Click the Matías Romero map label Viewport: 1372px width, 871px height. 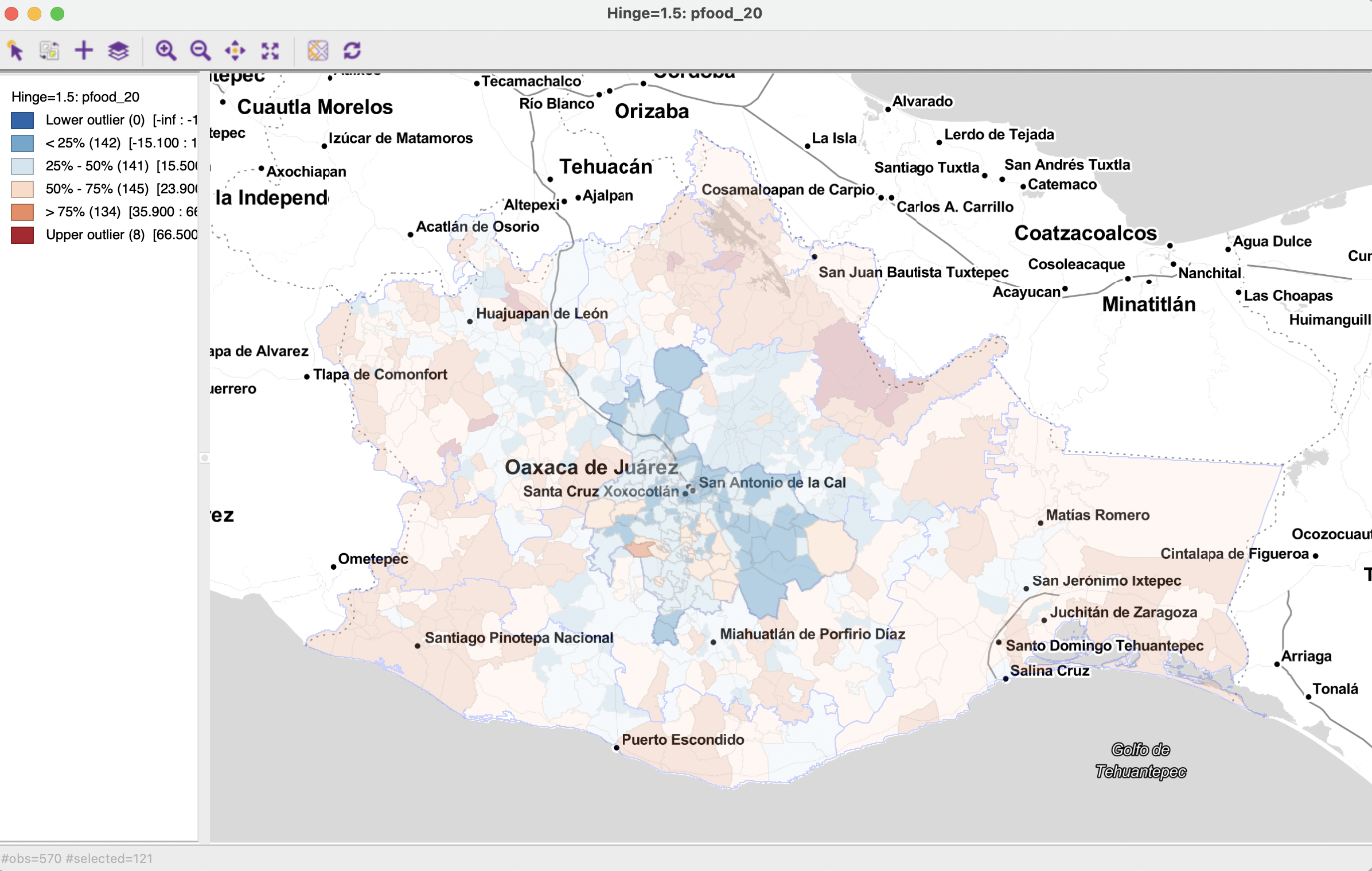(x=1097, y=515)
